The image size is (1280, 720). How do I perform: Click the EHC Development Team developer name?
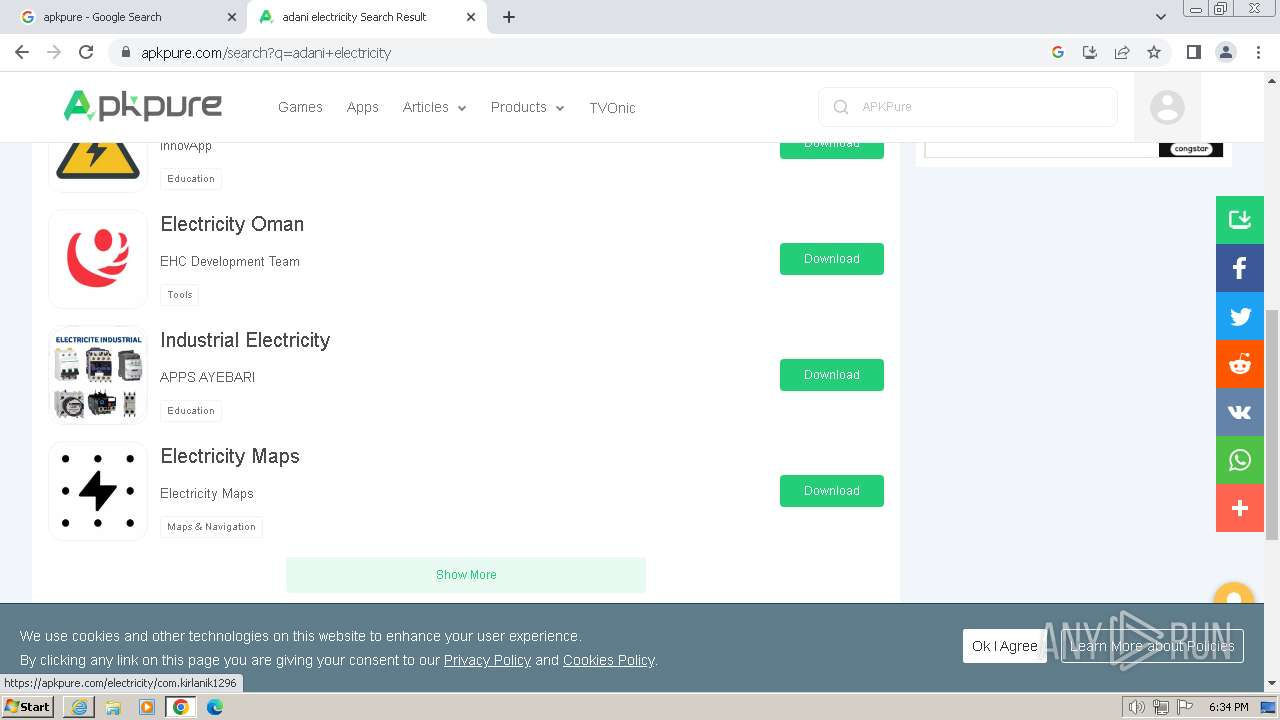(x=230, y=262)
